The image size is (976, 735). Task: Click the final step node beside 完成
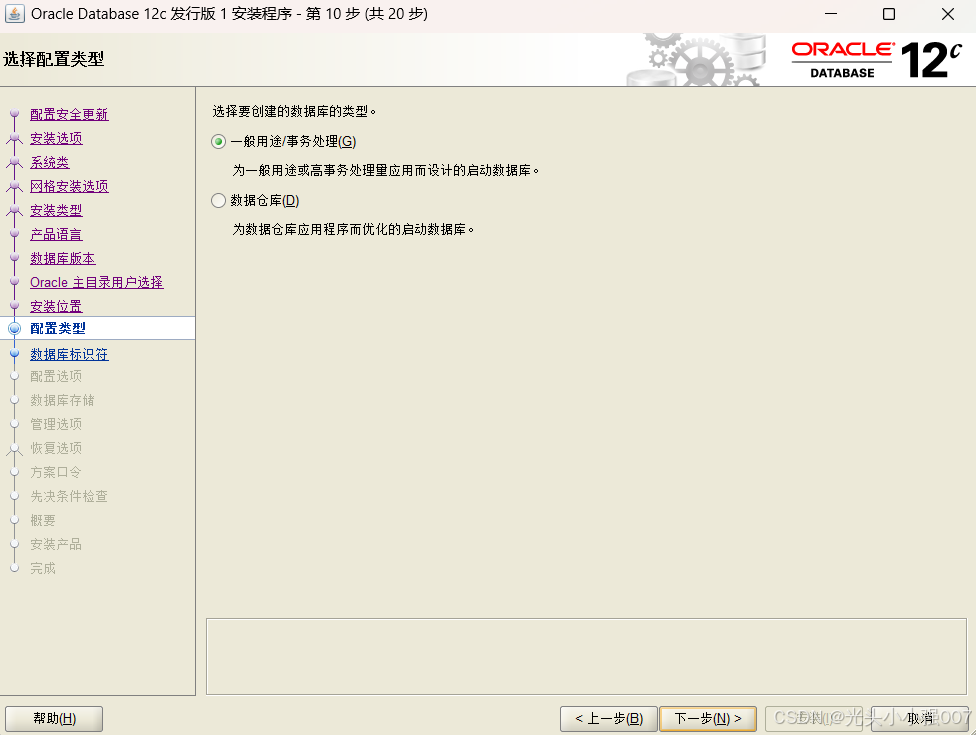(x=14, y=568)
